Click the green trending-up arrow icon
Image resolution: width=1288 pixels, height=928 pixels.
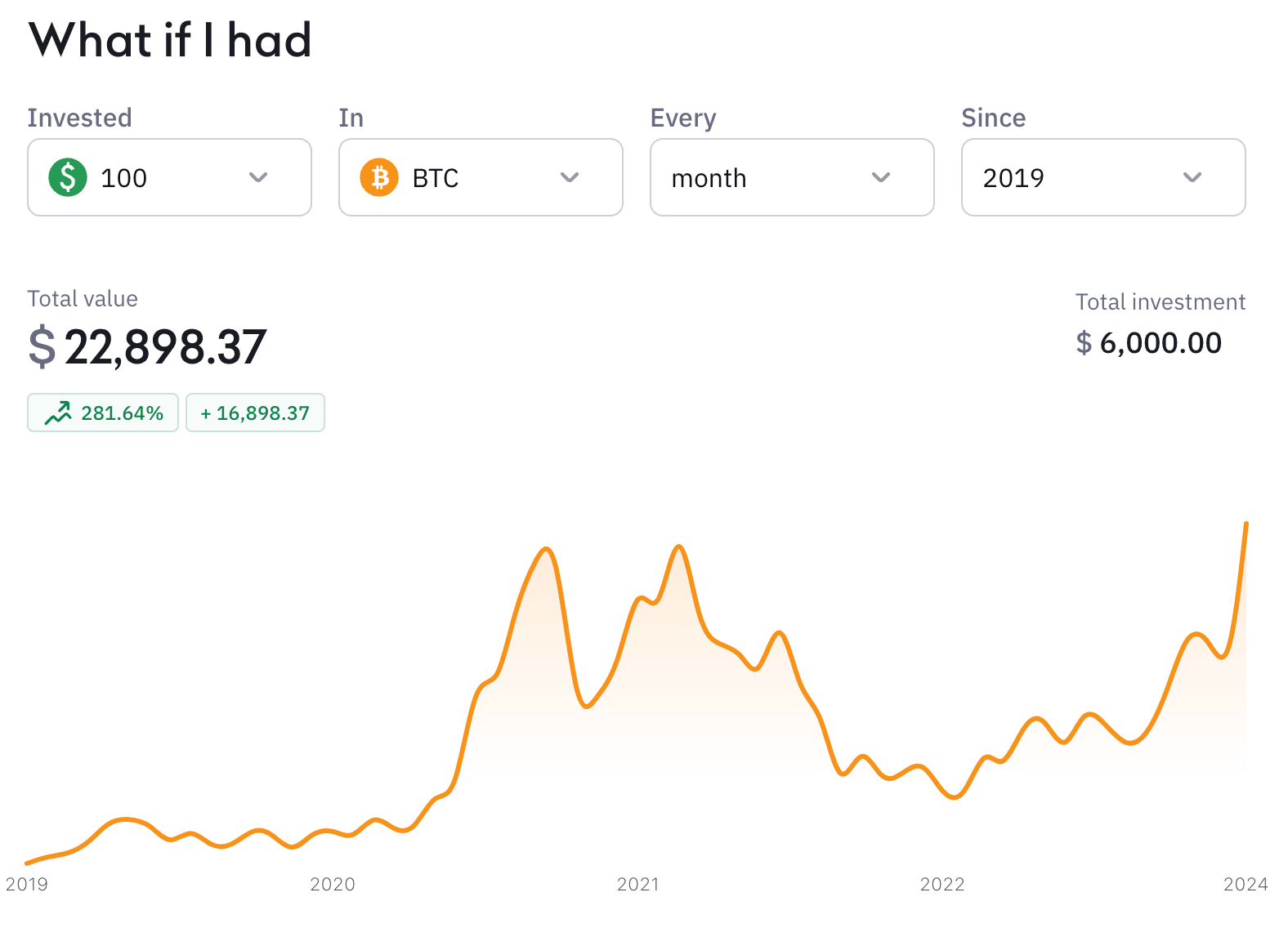point(58,413)
